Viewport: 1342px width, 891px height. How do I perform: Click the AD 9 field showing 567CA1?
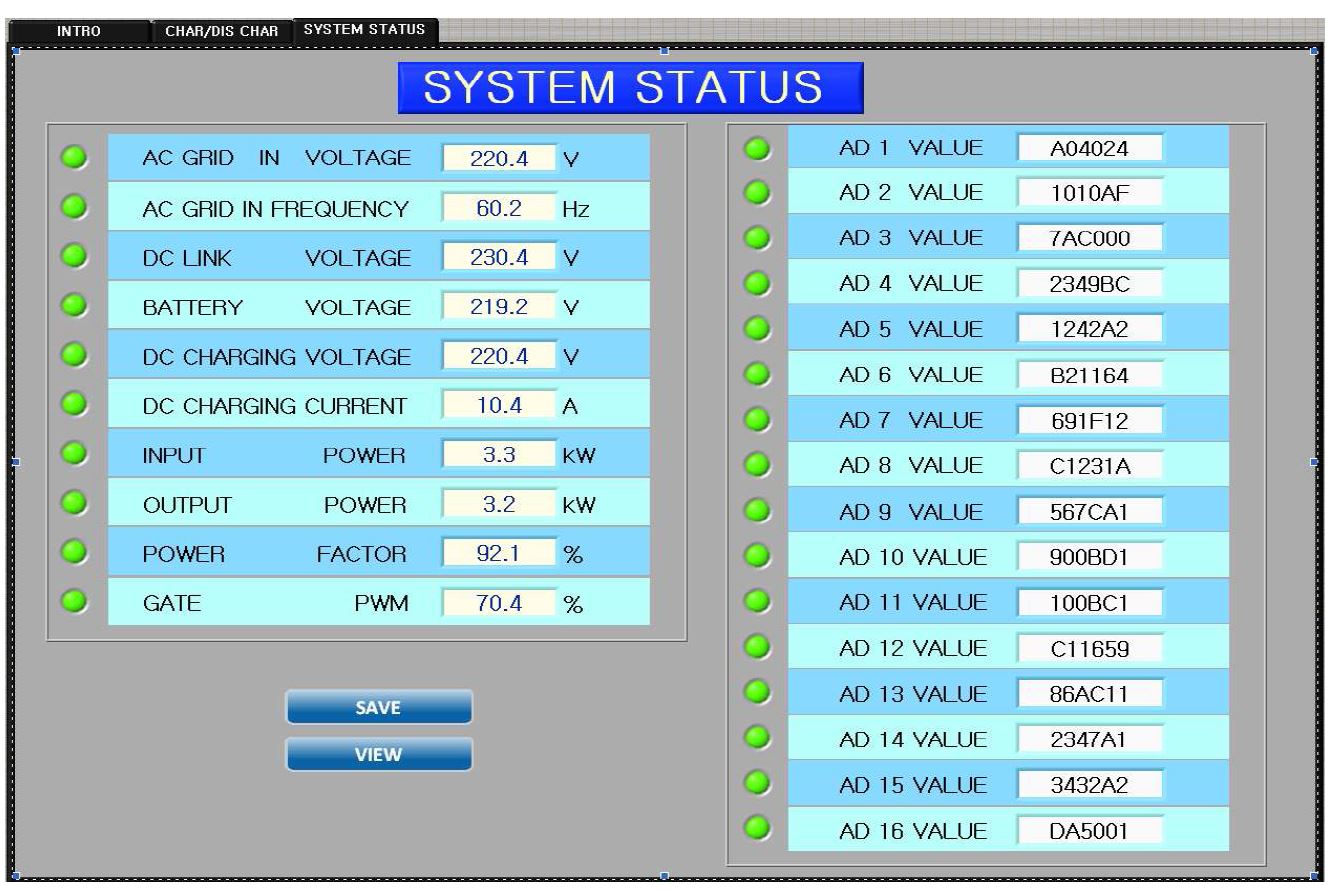[x=1091, y=512]
